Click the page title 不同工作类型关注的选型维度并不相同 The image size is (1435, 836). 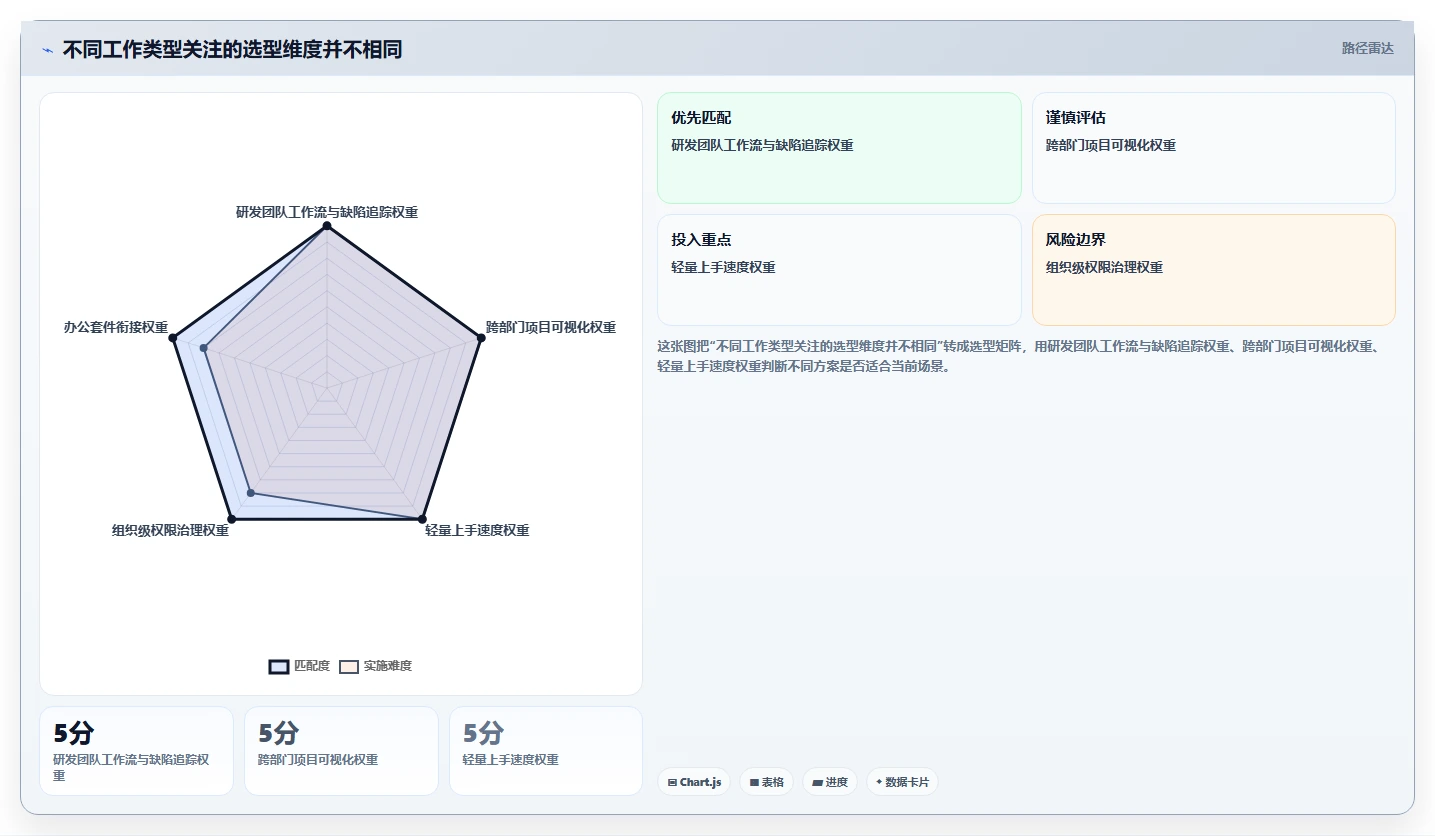click(232, 50)
